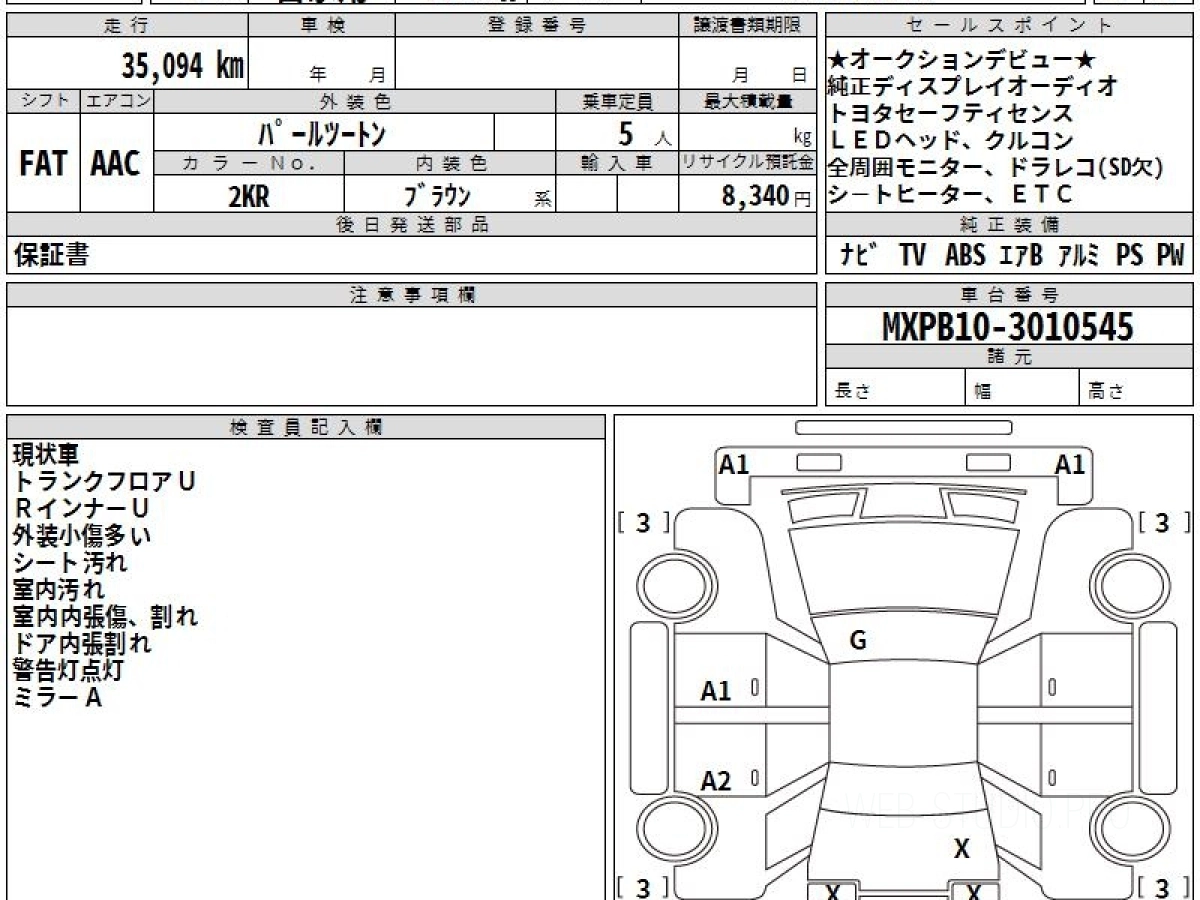Select the シート汚れ note

click(70, 562)
